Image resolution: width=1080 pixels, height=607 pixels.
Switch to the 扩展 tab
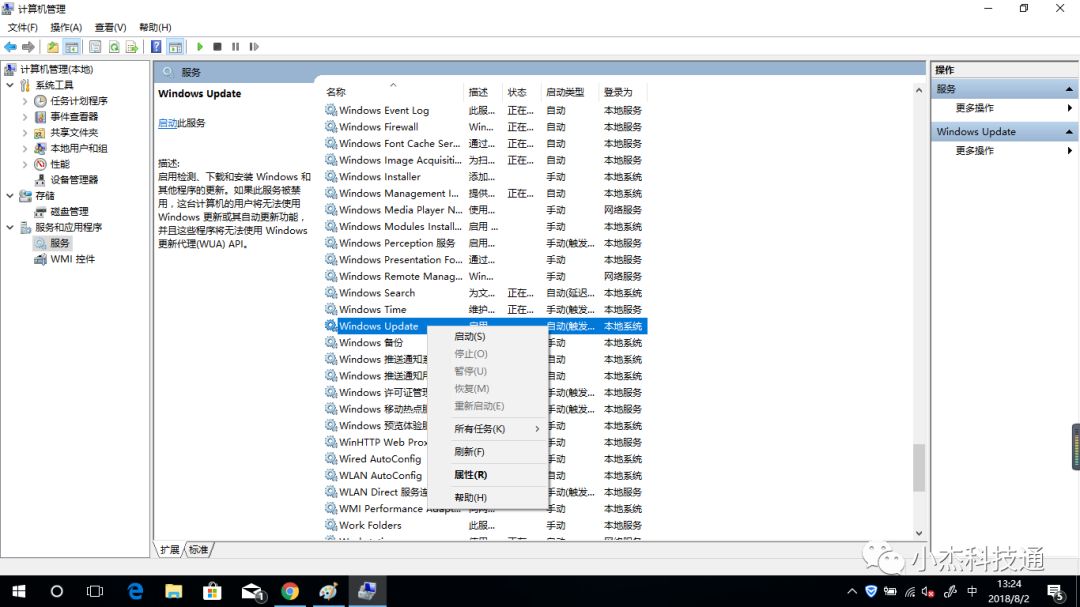(169, 549)
